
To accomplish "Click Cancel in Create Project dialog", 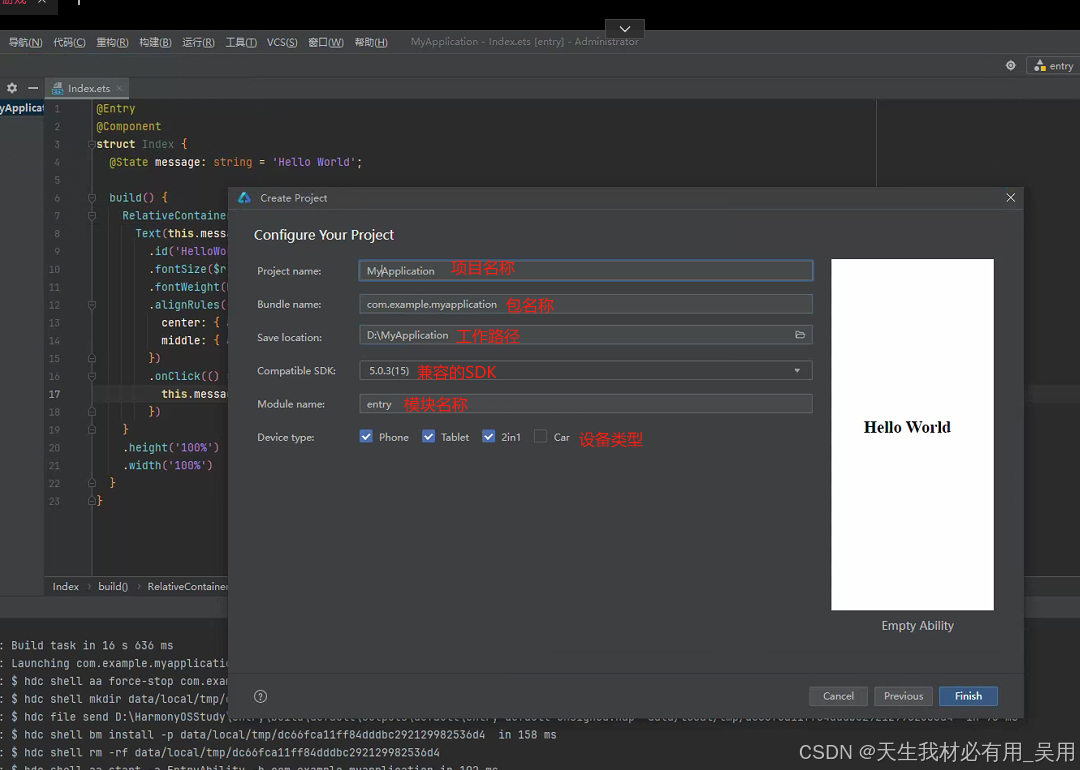I will point(838,696).
